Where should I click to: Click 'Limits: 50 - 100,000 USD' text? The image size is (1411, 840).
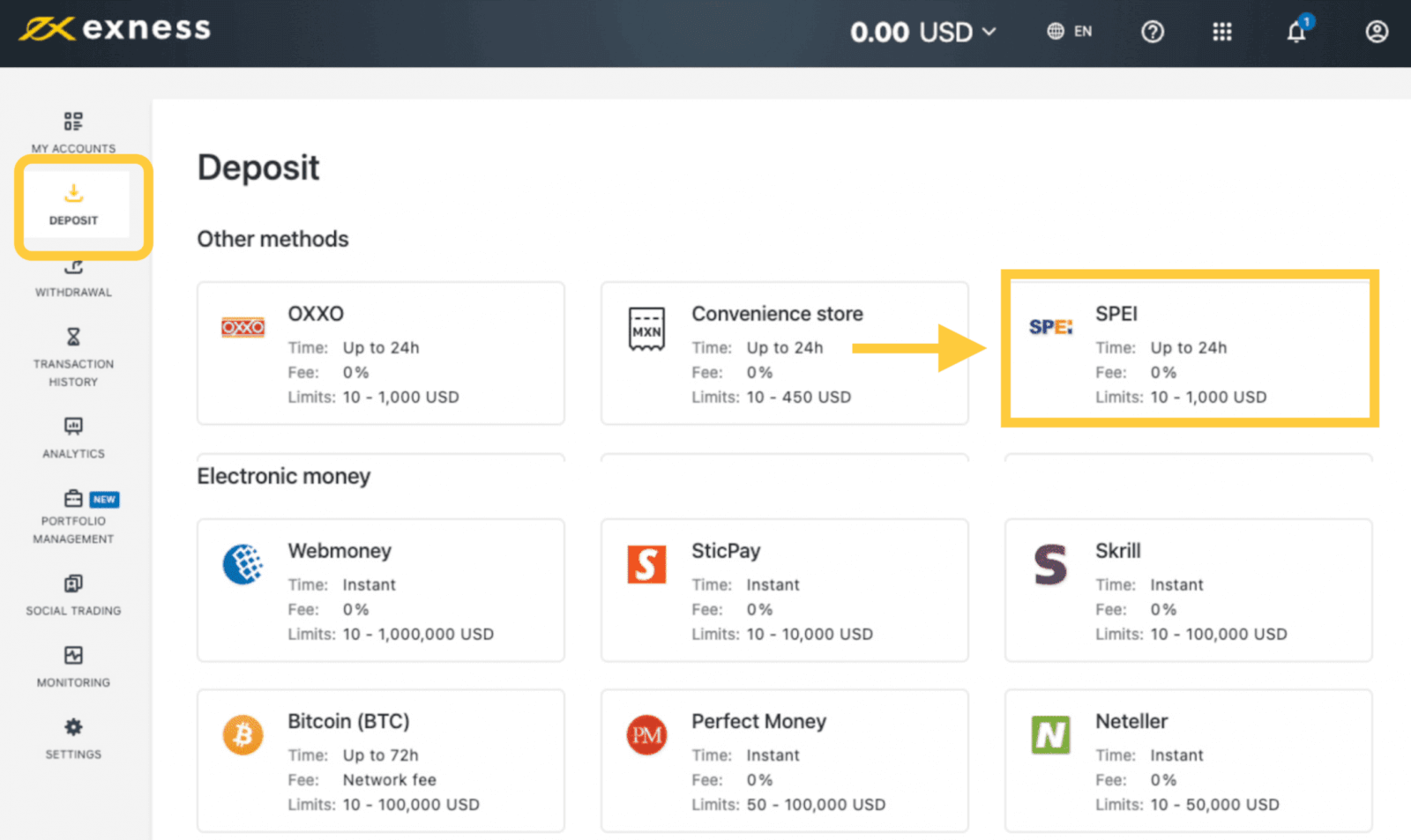tap(788, 805)
